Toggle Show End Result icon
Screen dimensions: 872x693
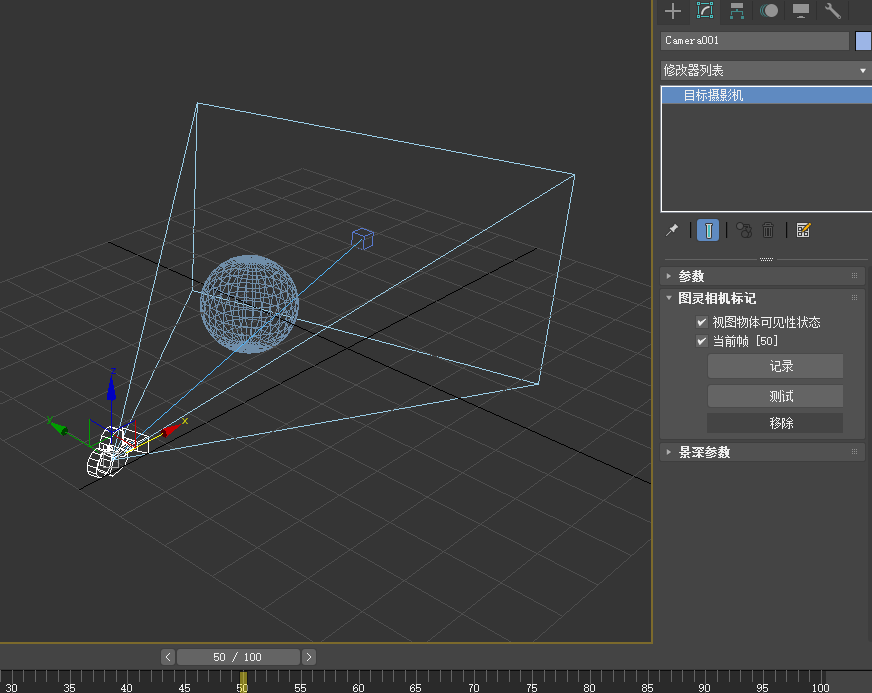[x=708, y=230]
